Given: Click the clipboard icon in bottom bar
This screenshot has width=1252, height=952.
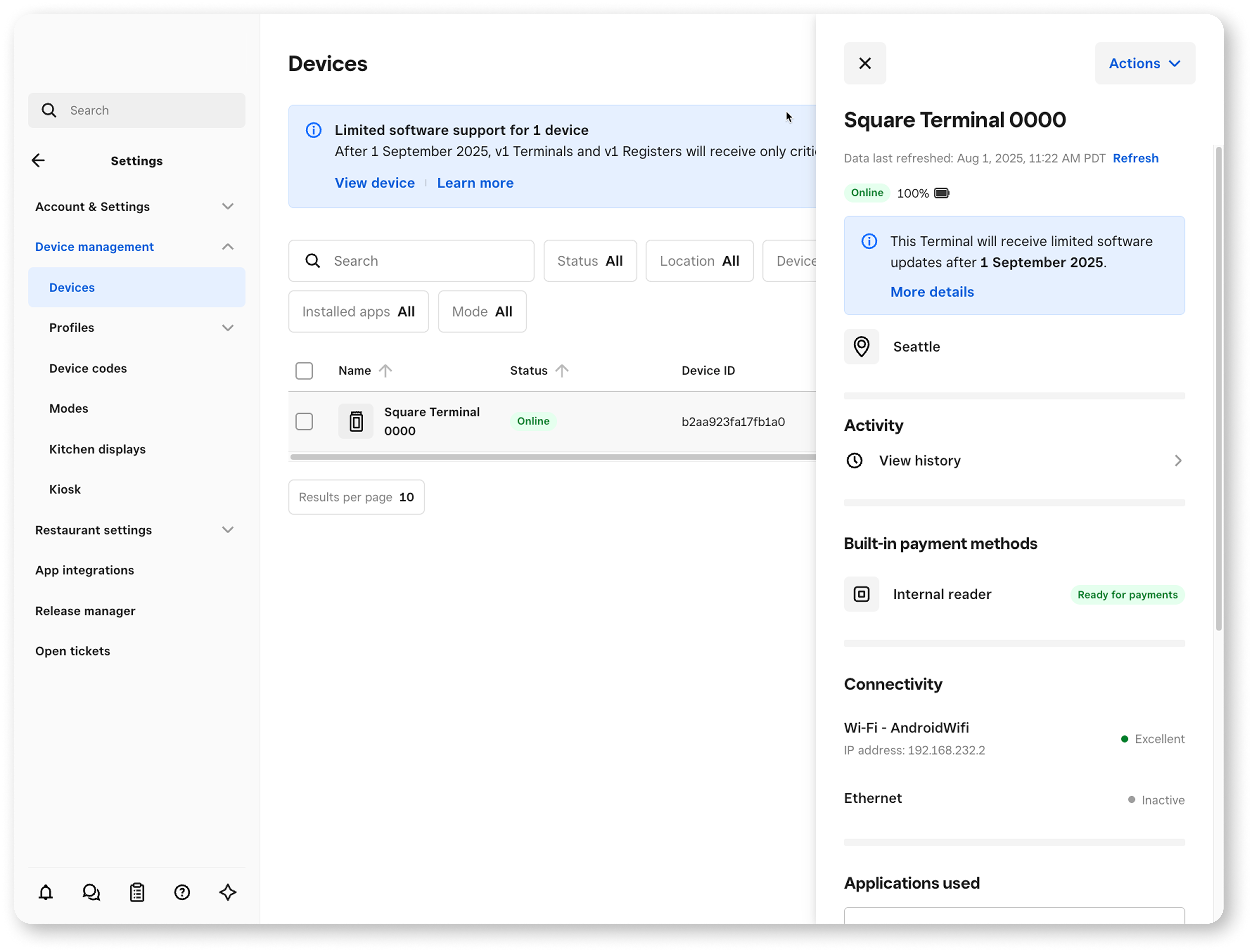Looking at the screenshot, I should click(x=137, y=893).
